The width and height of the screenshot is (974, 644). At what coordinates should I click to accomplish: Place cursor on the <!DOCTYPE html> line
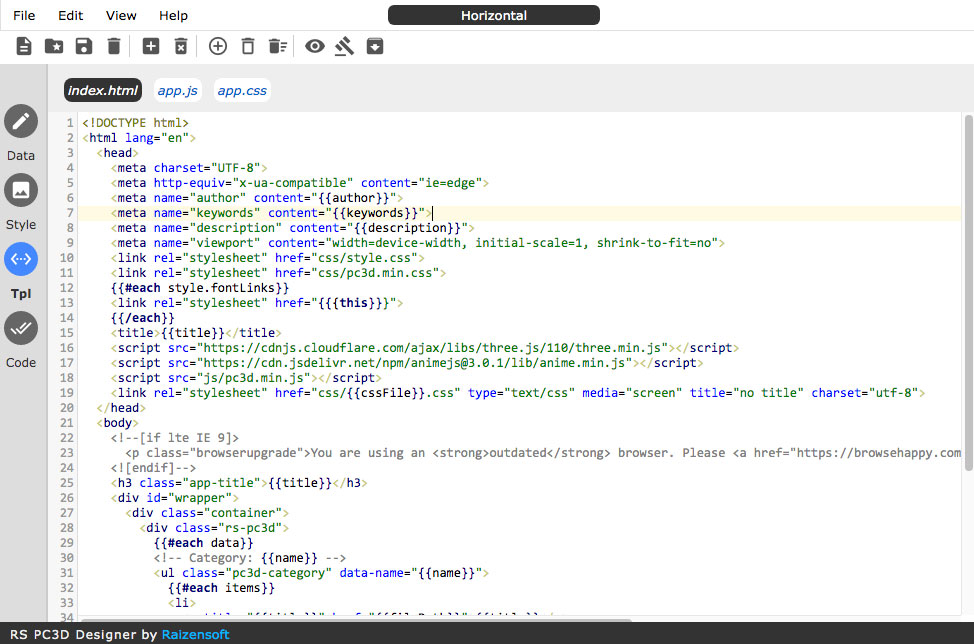(x=135, y=123)
